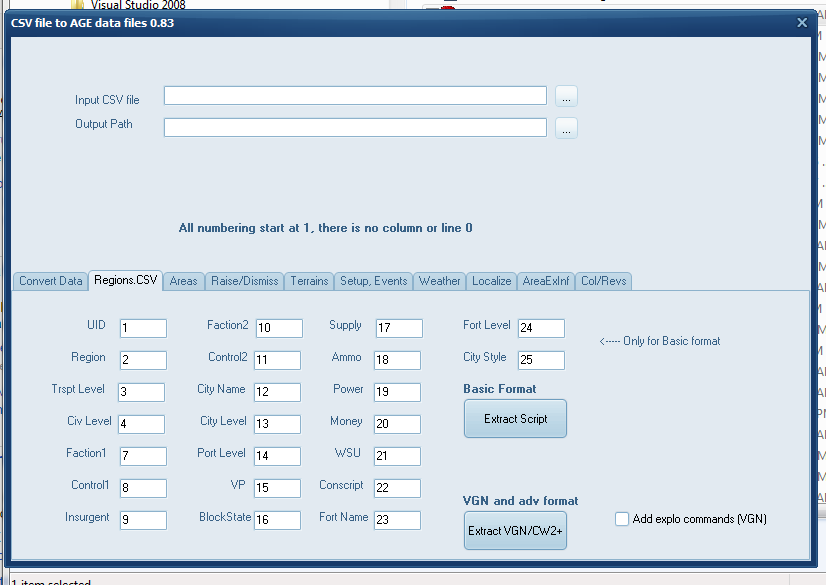Select the Localize tab
826x585 pixels.
pos(492,281)
